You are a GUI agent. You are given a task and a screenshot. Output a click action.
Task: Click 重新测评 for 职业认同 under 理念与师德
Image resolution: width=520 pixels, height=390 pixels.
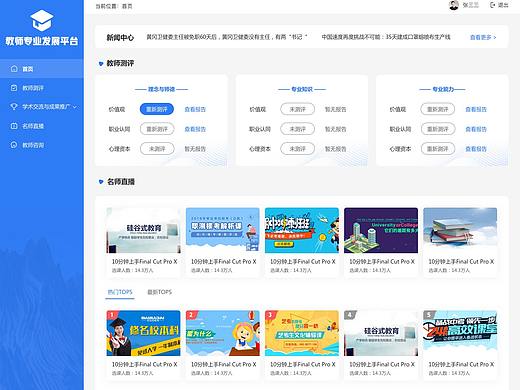[x=157, y=129]
